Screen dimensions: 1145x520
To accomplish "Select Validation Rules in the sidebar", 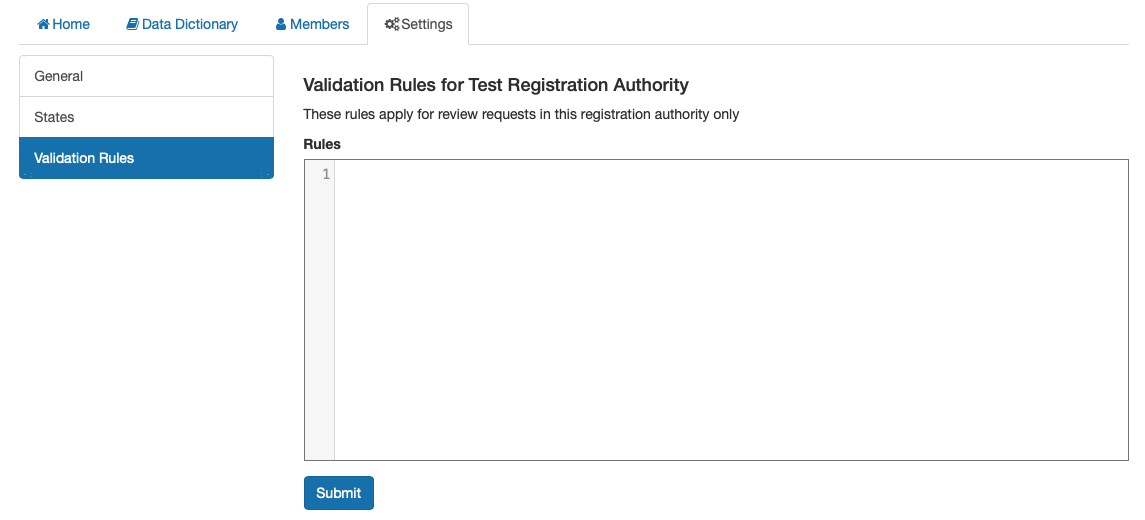I will (146, 158).
